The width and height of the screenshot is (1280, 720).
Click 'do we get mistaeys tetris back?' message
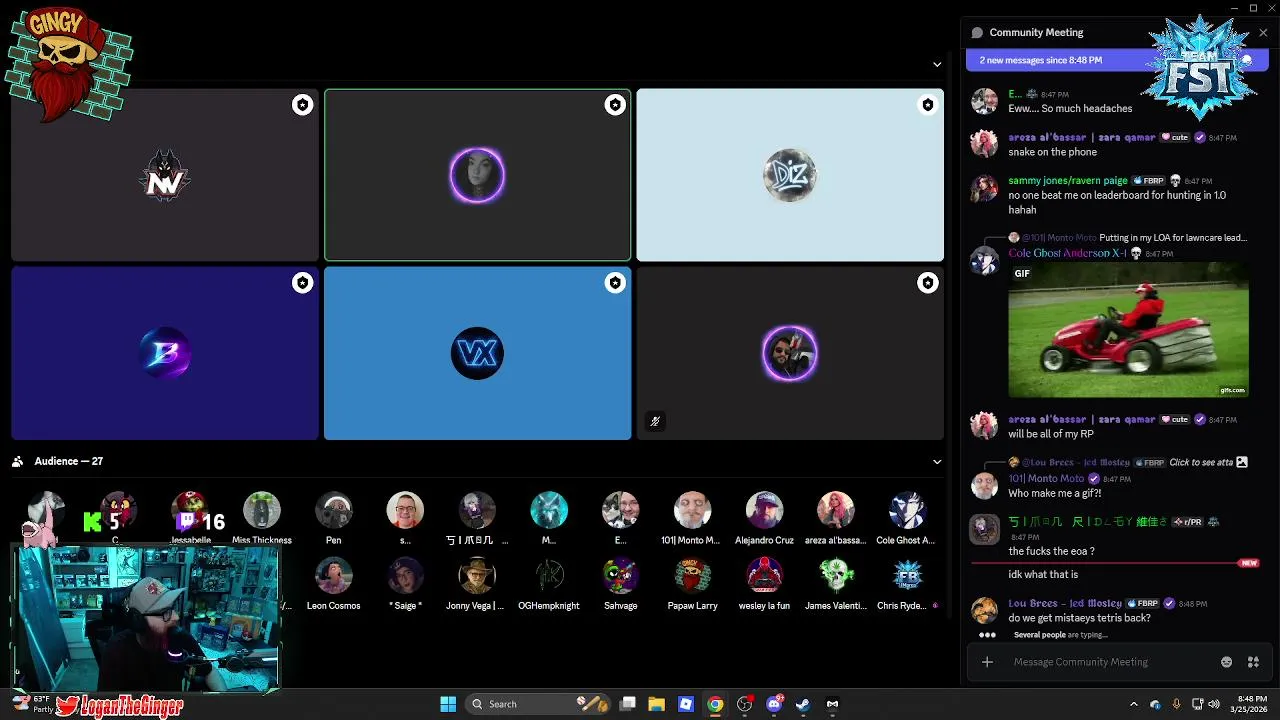pyautogui.click(x=1079, y=618)
